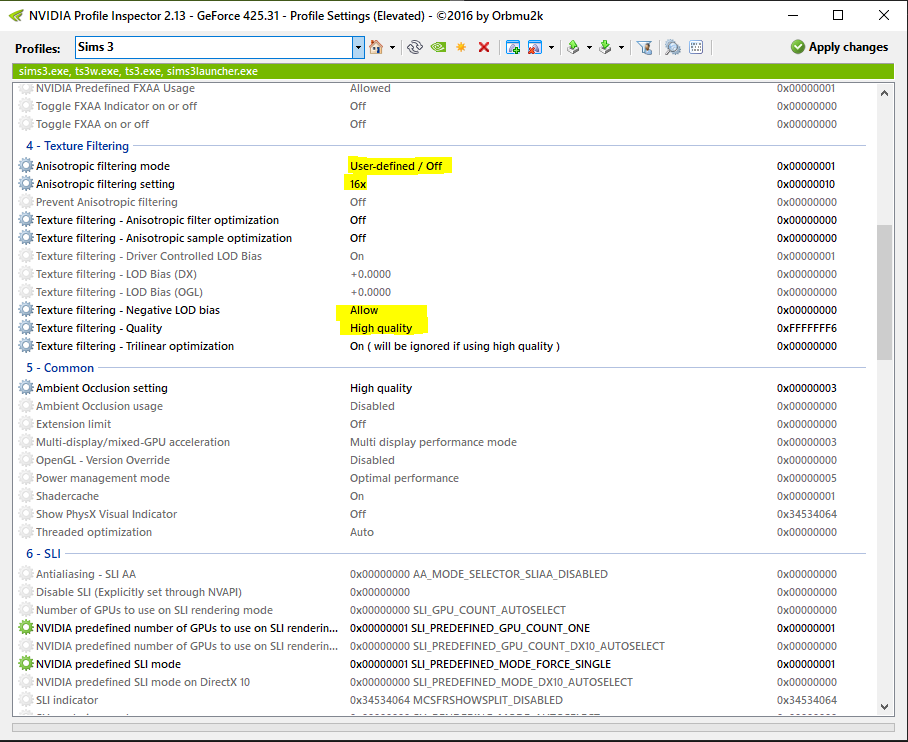Screen dimensions: 908x742
Task: Click the refresh profiles icon
Action: point(414,47)
